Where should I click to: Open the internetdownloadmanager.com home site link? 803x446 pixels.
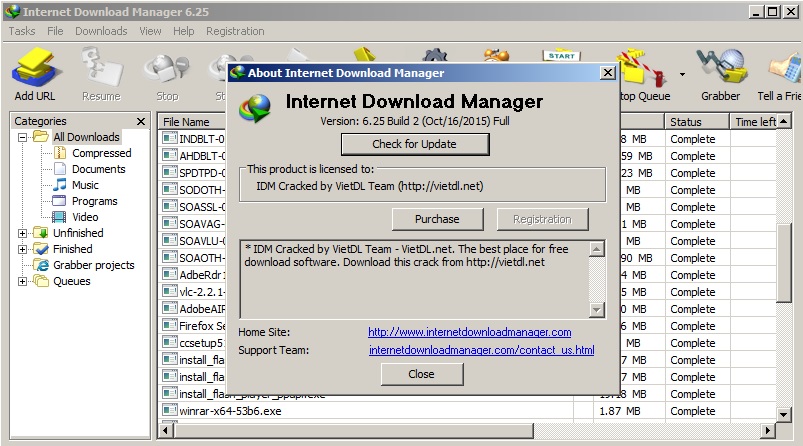[470, 332]
